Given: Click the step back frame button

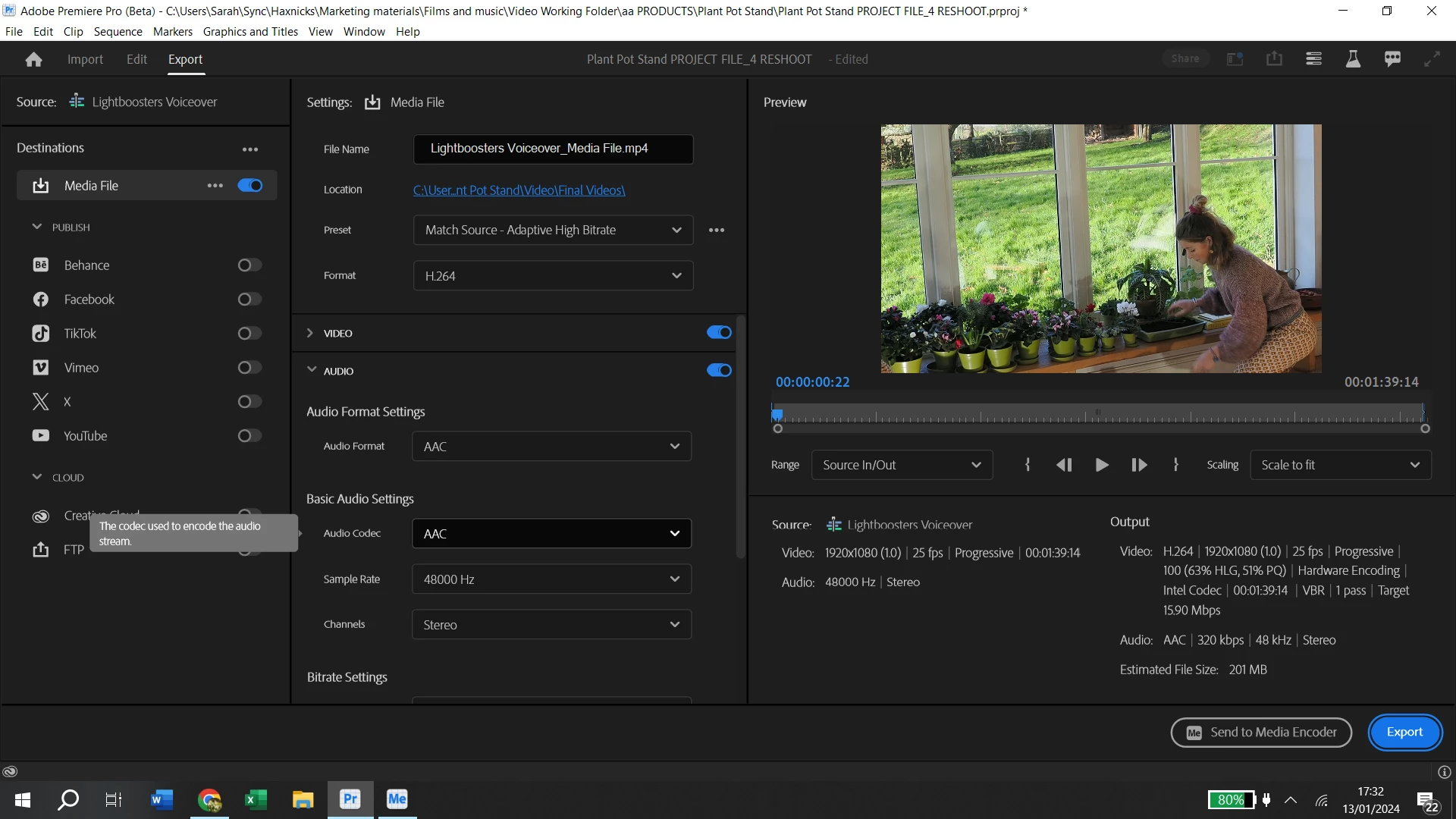Looking at the screenshot, I should point(1064,465).
